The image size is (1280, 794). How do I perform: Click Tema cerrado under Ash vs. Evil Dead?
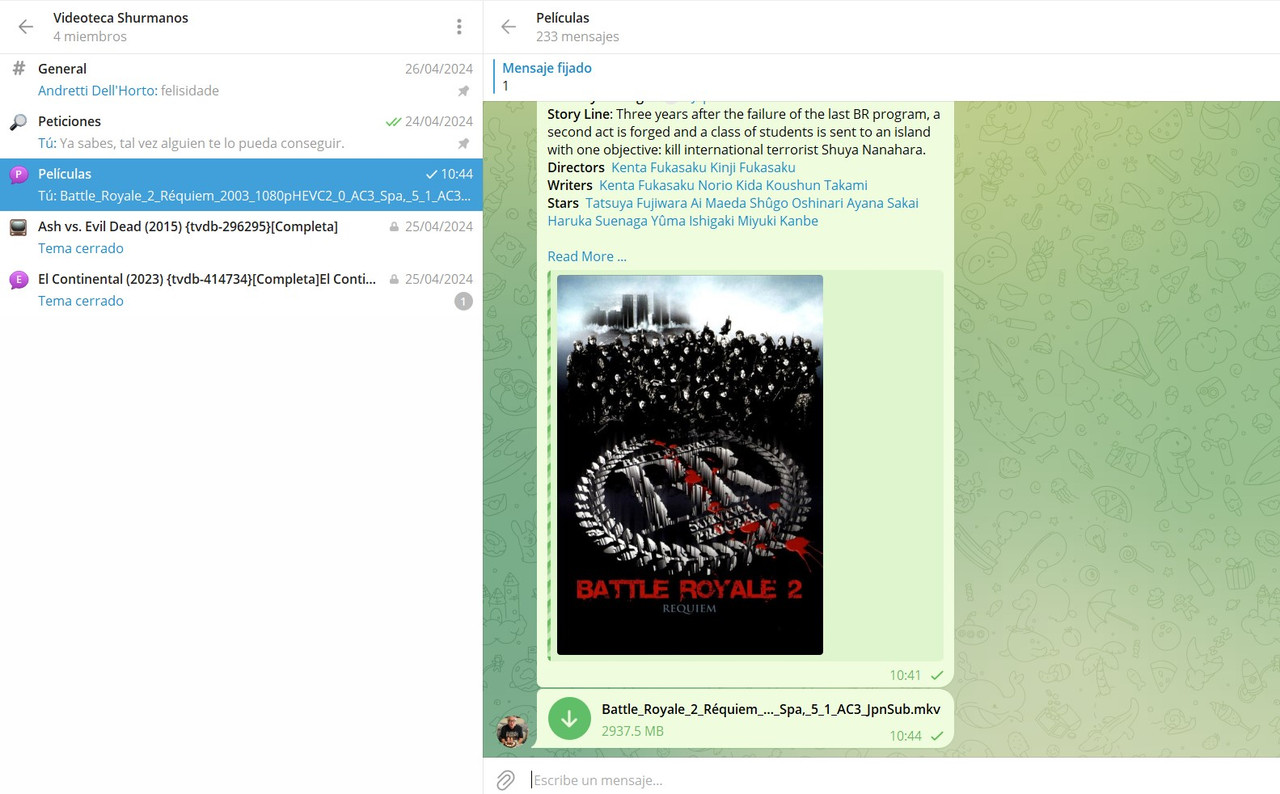pos(81,248)
